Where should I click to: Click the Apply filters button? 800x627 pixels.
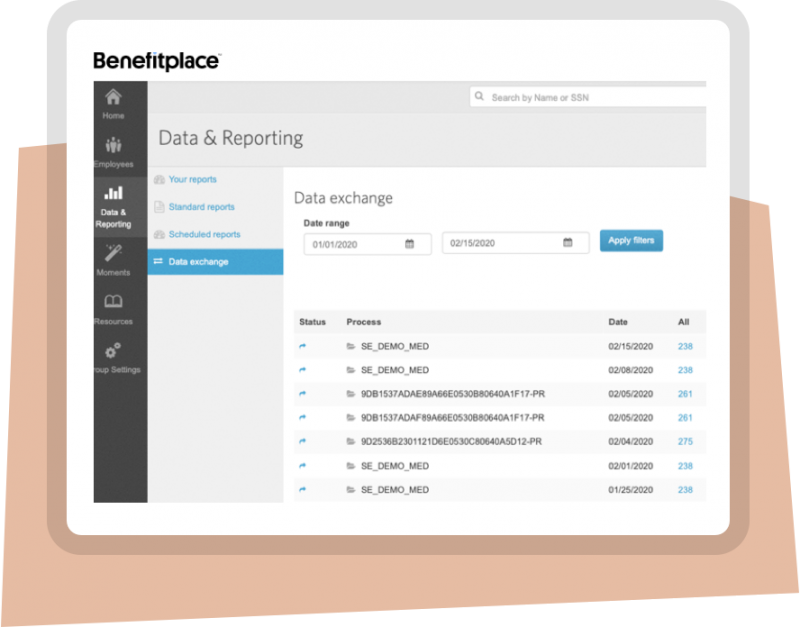point(631,240)
